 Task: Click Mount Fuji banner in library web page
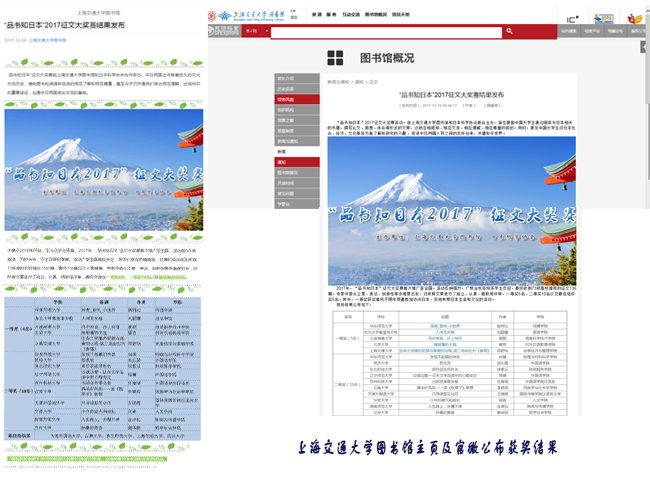[452, 211]
